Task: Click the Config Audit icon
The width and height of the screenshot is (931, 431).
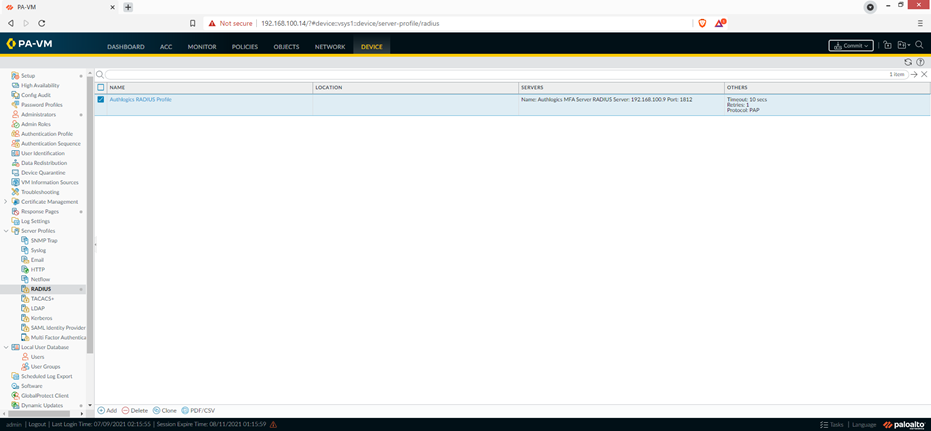Action: pos(15,95)
